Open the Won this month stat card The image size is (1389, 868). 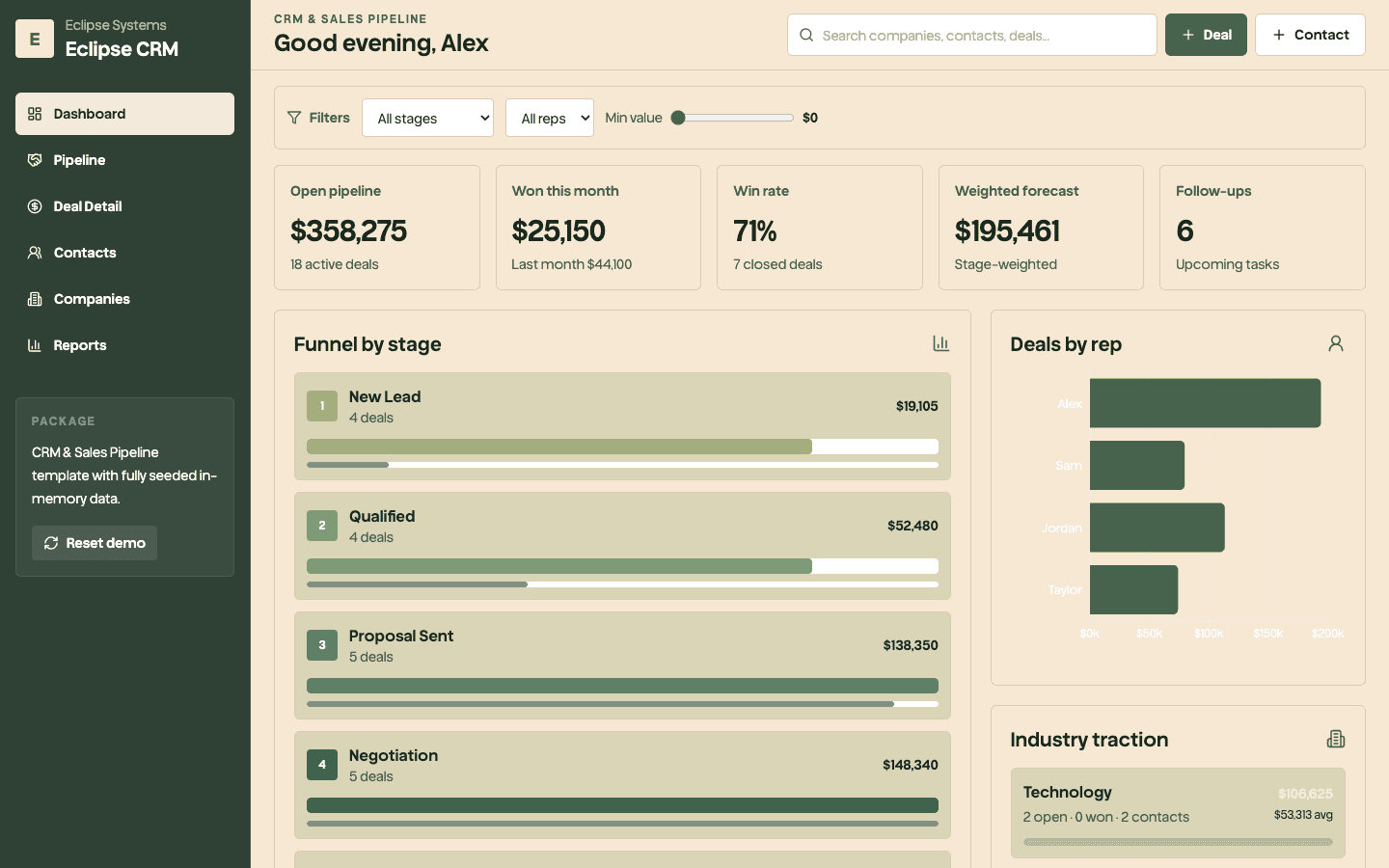pos(598,228)
